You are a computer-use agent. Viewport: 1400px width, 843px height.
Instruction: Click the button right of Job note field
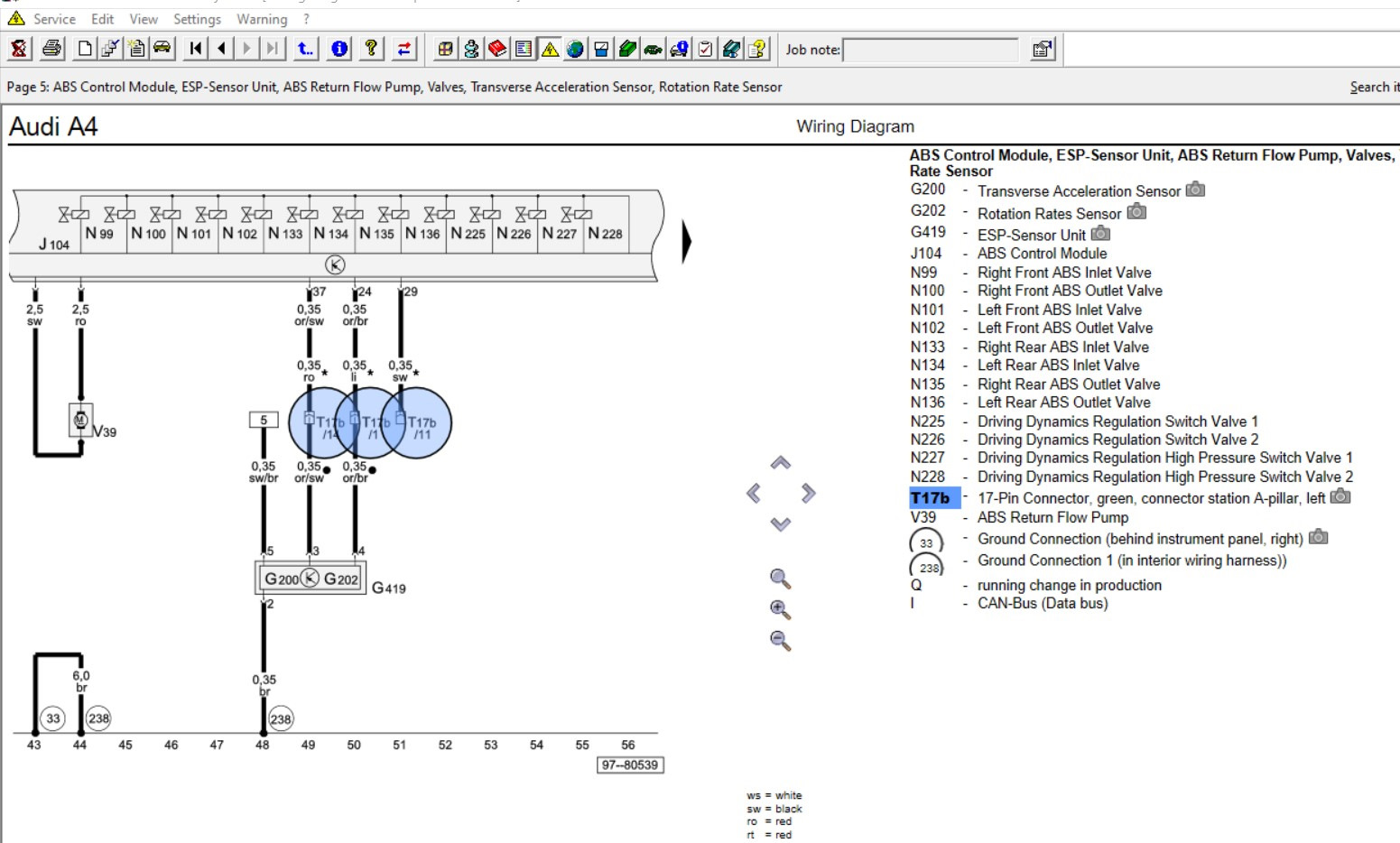[1042, 50]
